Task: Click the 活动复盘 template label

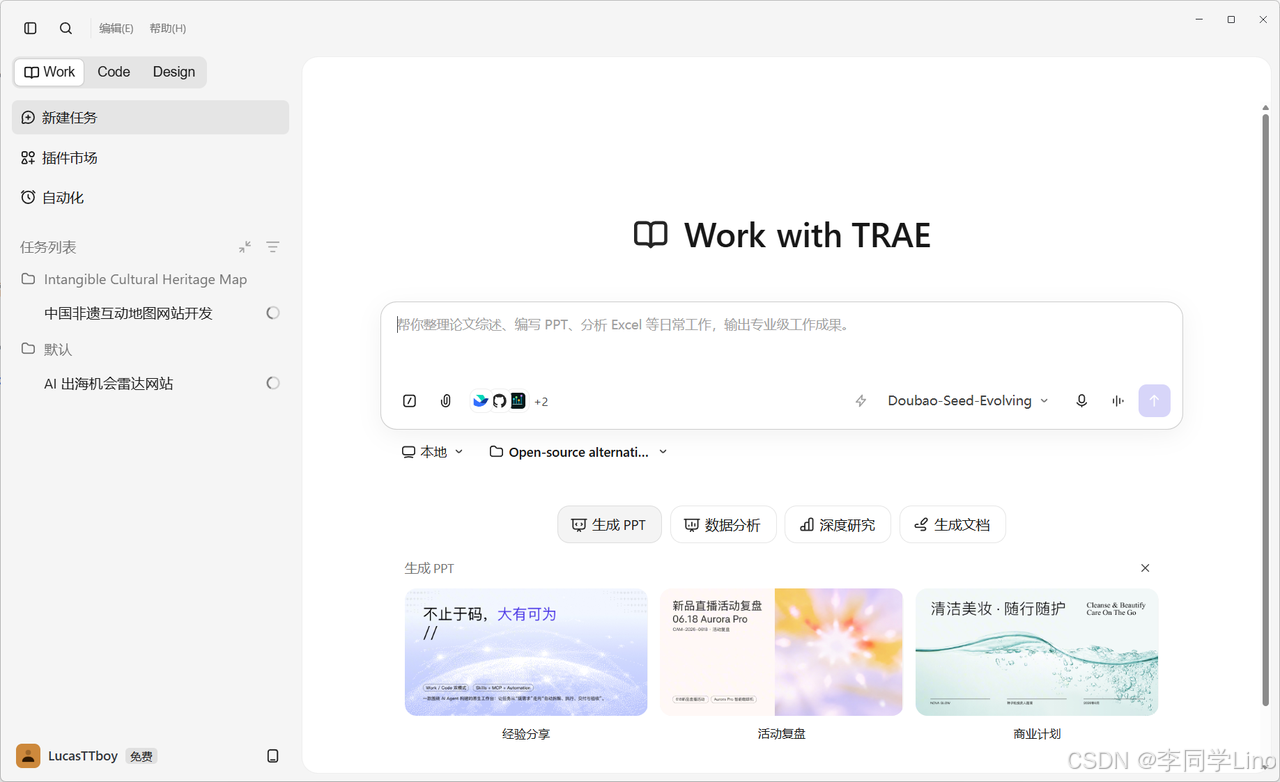Action: 781,734
